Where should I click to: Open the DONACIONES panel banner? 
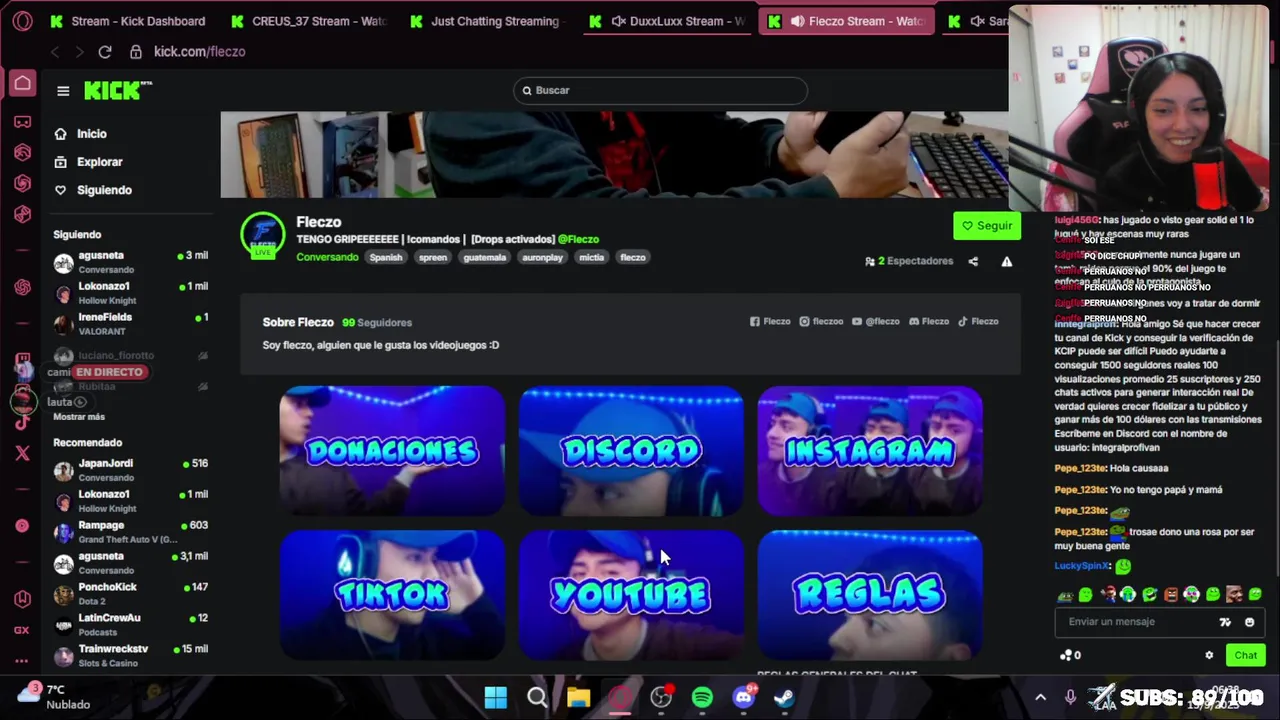click(392, 451)
